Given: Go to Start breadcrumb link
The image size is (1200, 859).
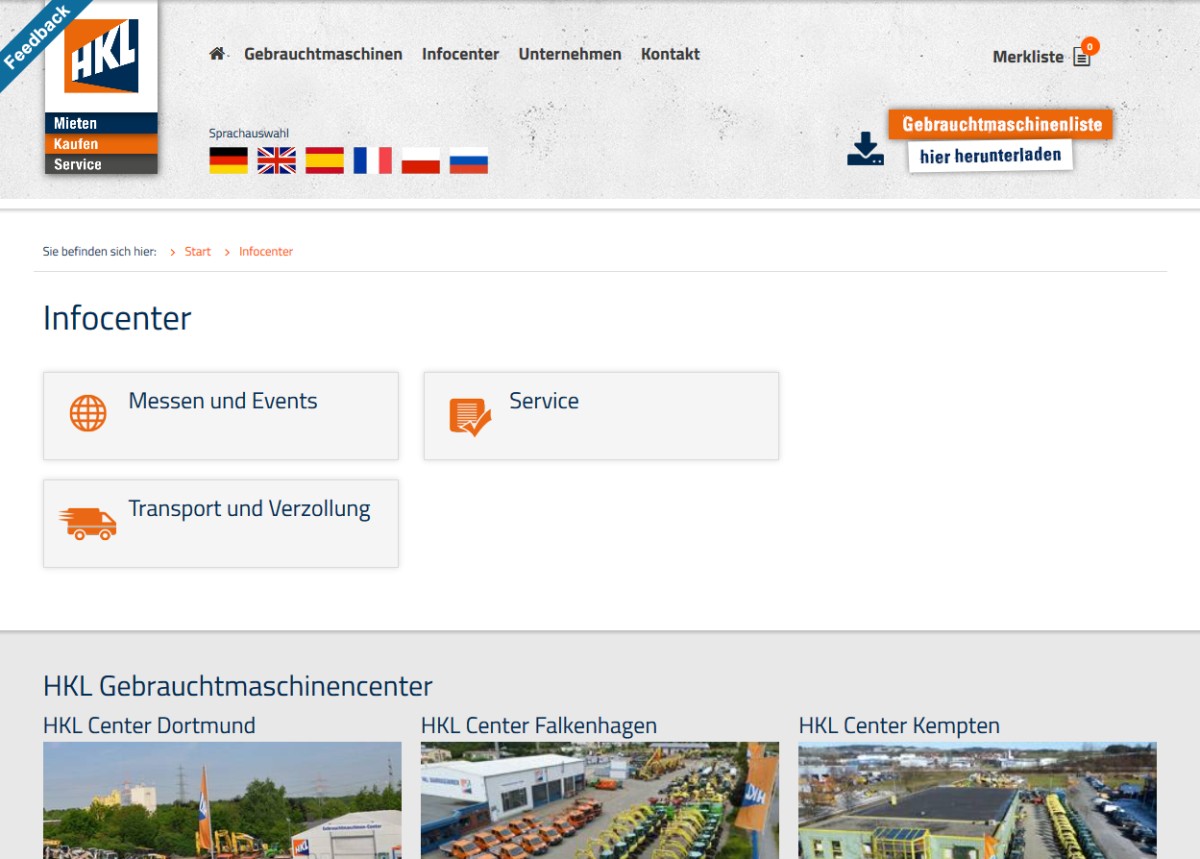Looking at the screenshot, I should (x=198, y=252).
